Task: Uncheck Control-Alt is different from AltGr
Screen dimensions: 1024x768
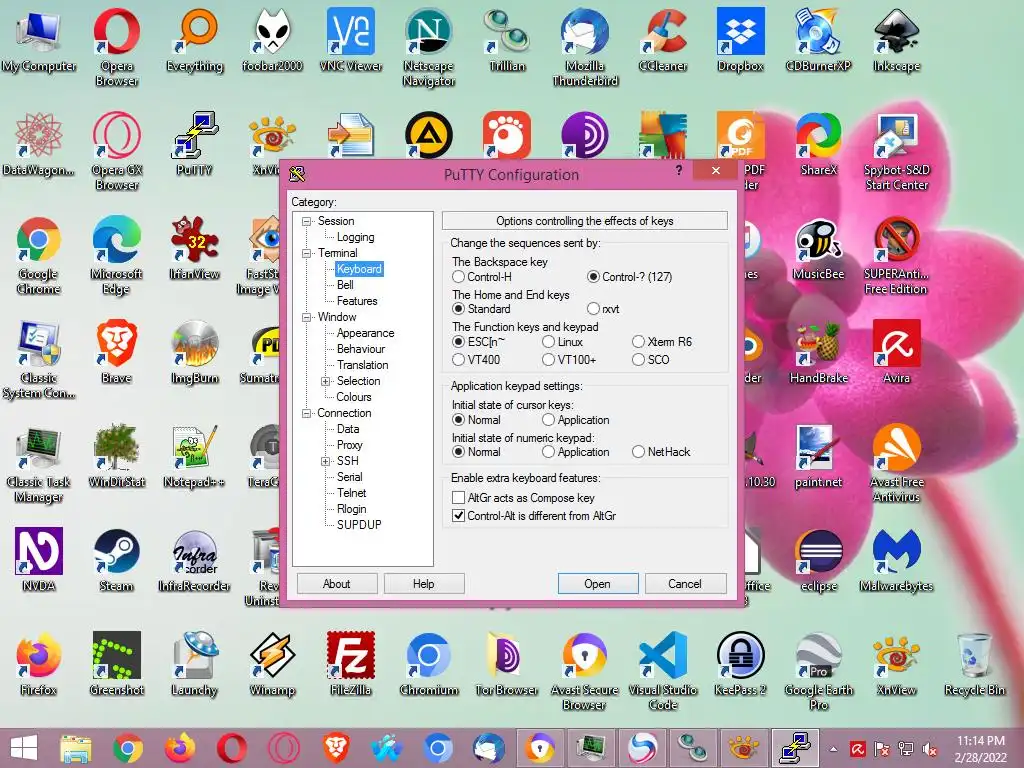Action: point(534,516)
